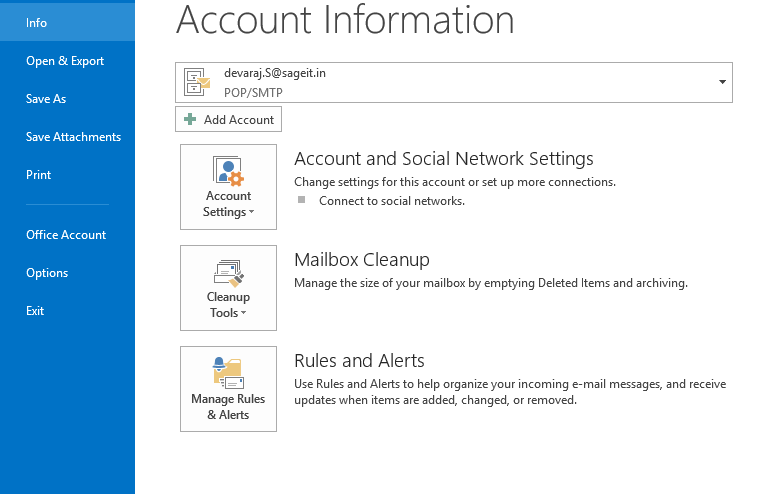Click Exit in the sidebar
Viewport: 776px width, 494px height.
(35, 311)
